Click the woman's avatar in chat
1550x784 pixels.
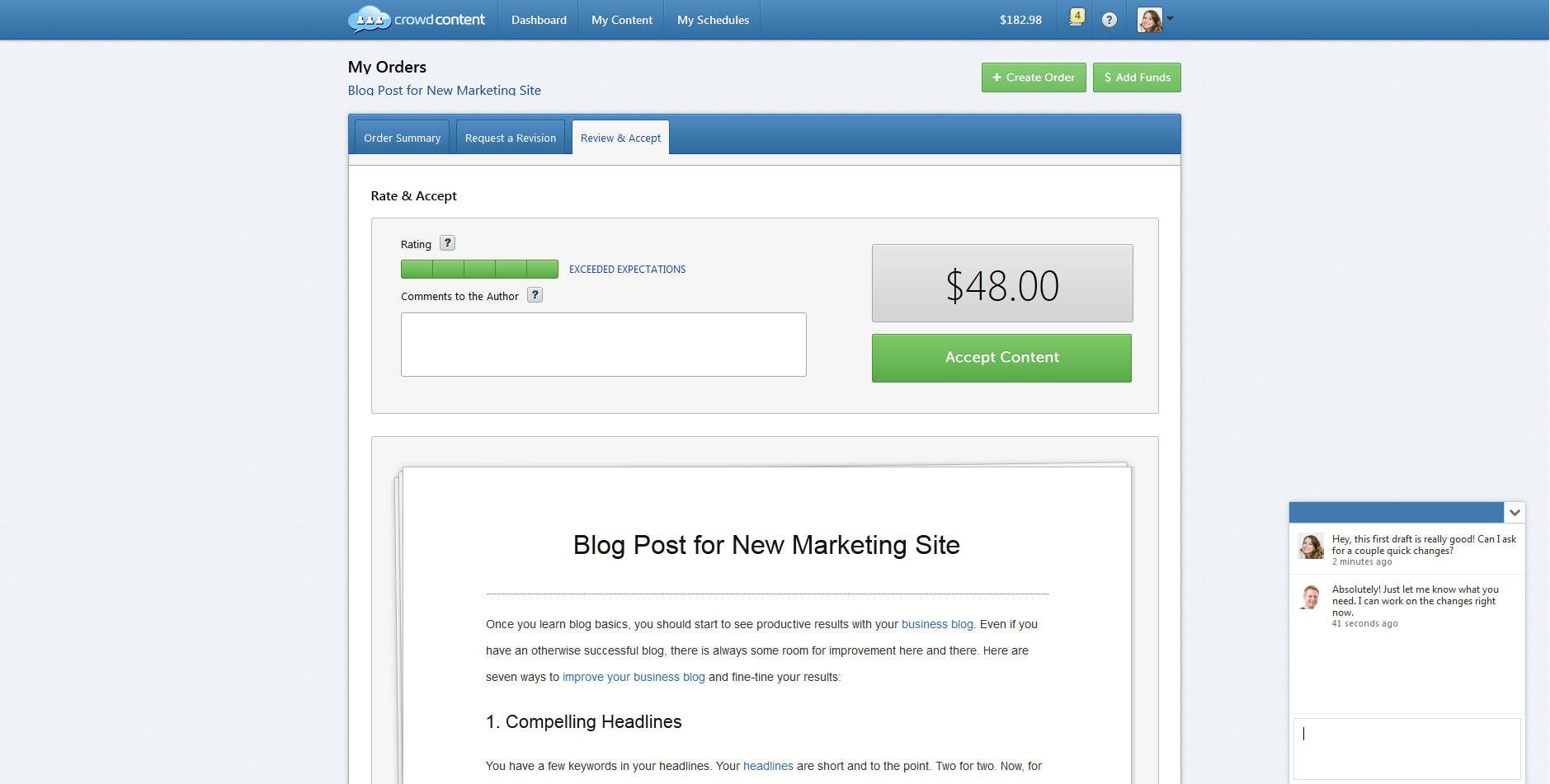pyautogui.click(x=1310, y=546)
